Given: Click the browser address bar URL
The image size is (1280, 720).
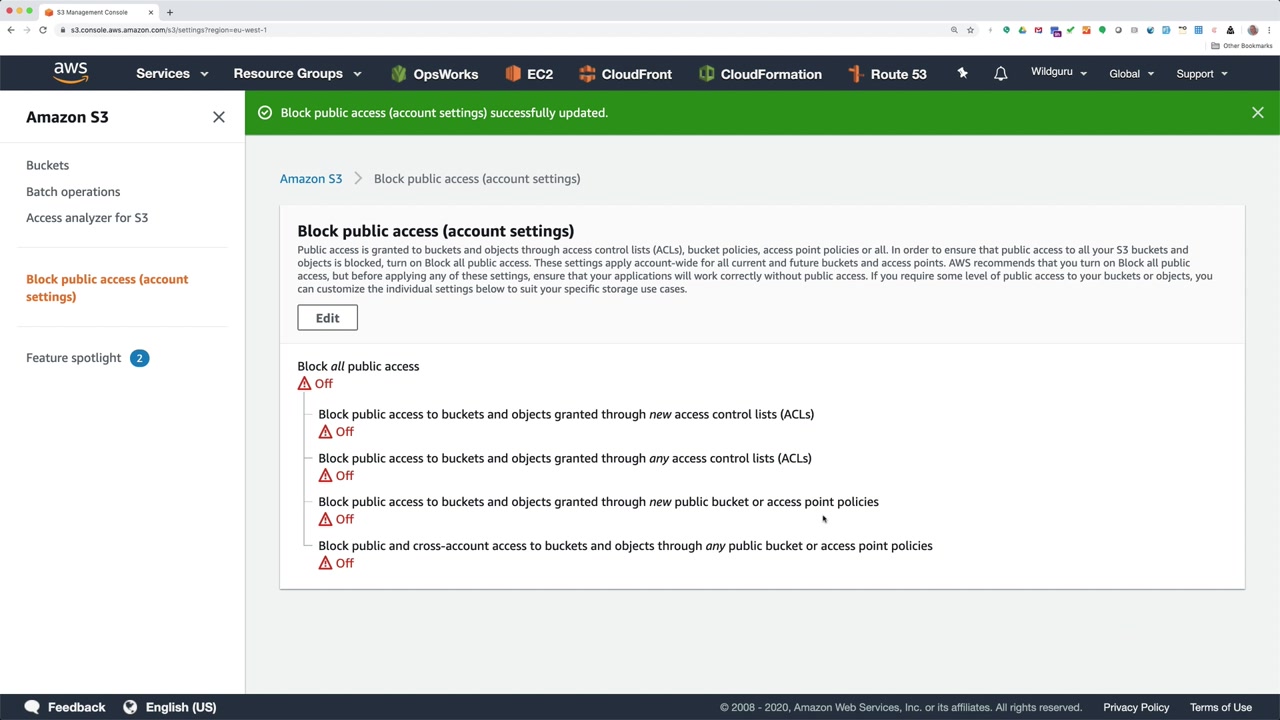Looking at the screenshot, I should [168, 30].
